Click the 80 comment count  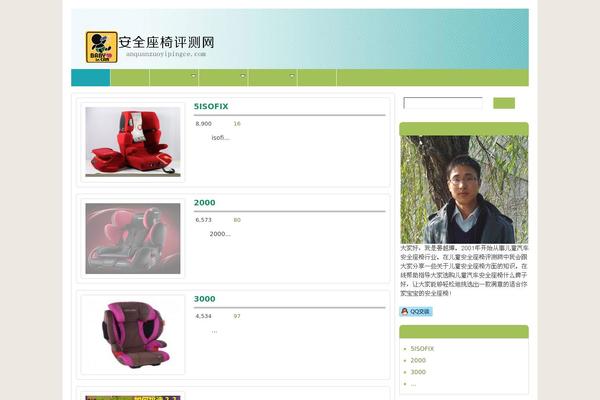coord(237,220)
